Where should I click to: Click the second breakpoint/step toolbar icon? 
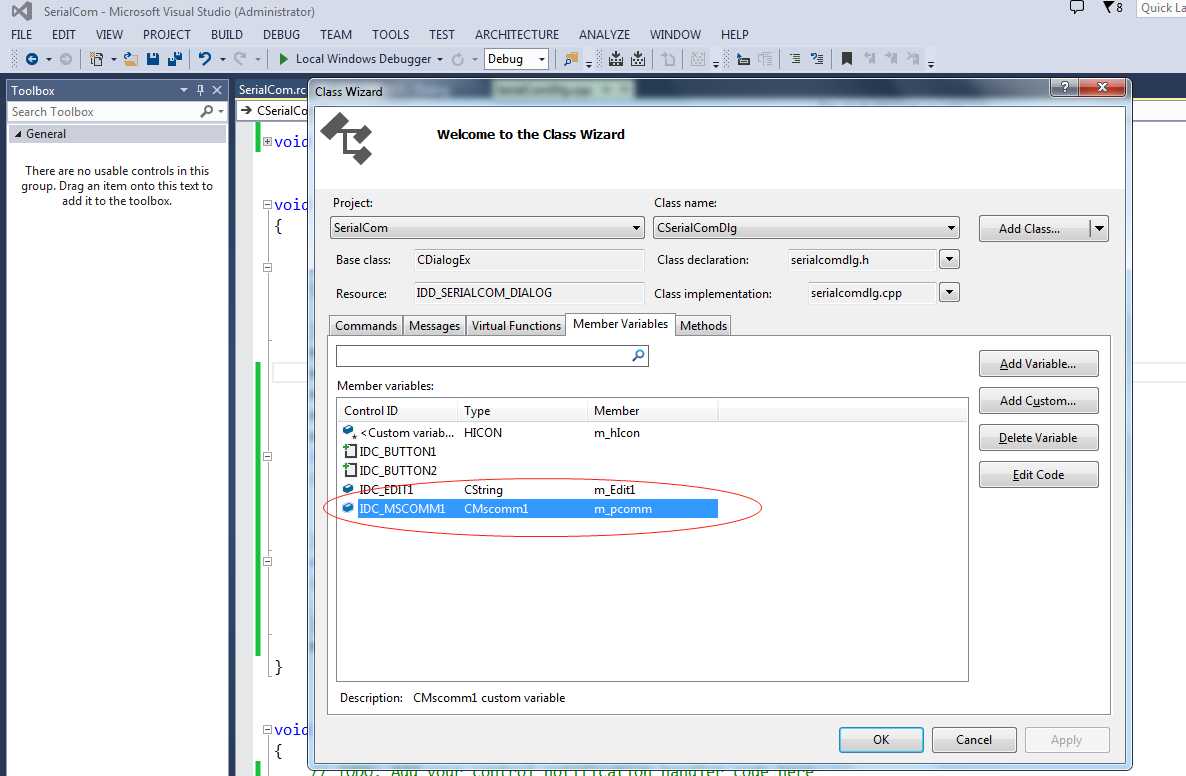(638, 59)
